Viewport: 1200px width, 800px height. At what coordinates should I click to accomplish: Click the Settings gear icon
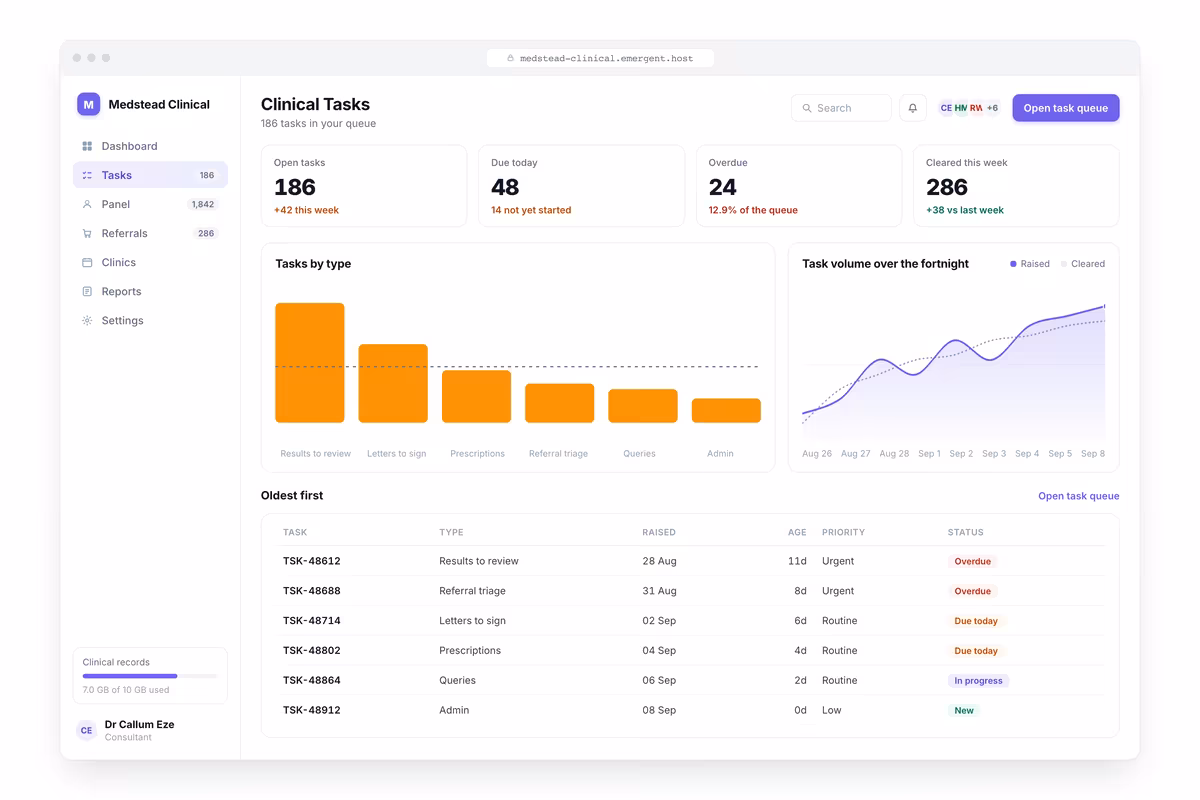pos(87,320)
